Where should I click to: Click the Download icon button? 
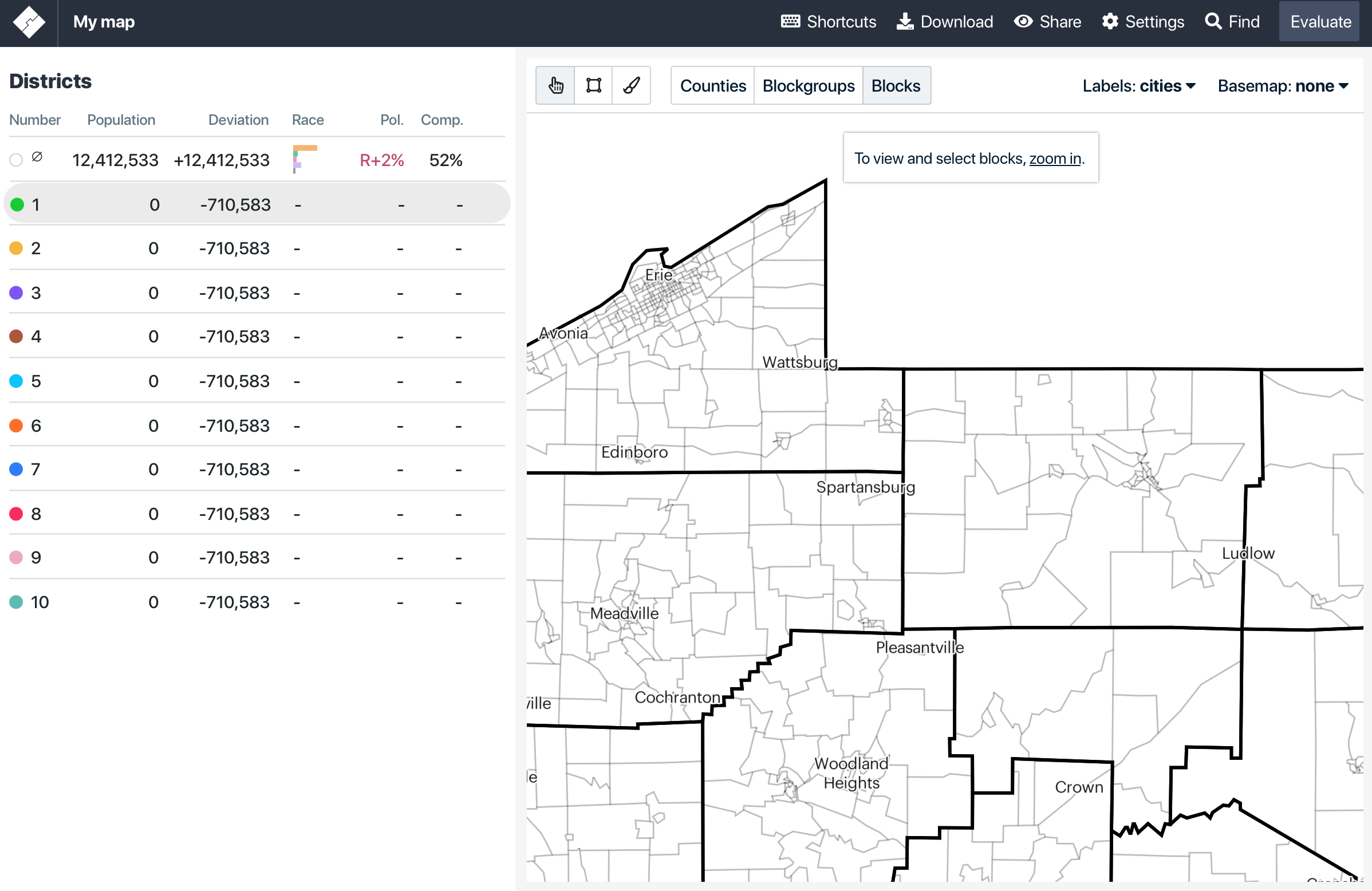(x=905, y=22)
